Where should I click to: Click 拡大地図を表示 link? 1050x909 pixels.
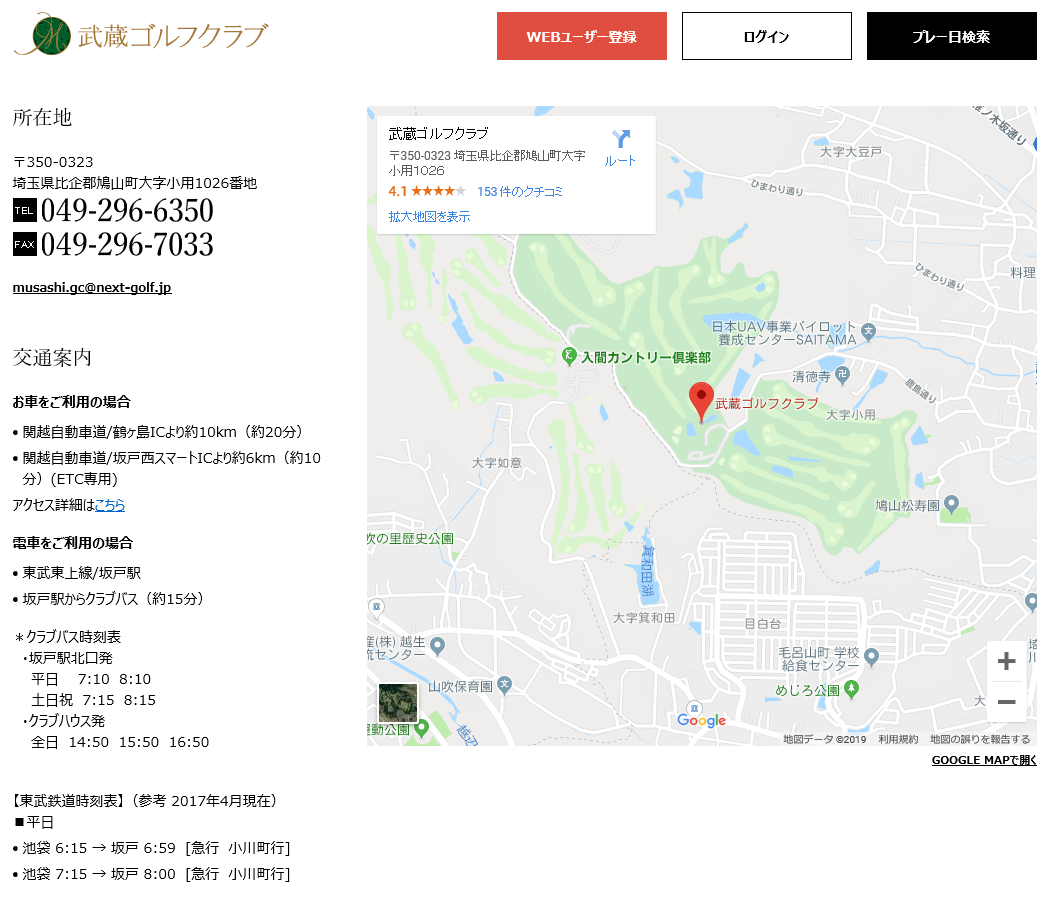pyautogui.click(x=429, y=216)
